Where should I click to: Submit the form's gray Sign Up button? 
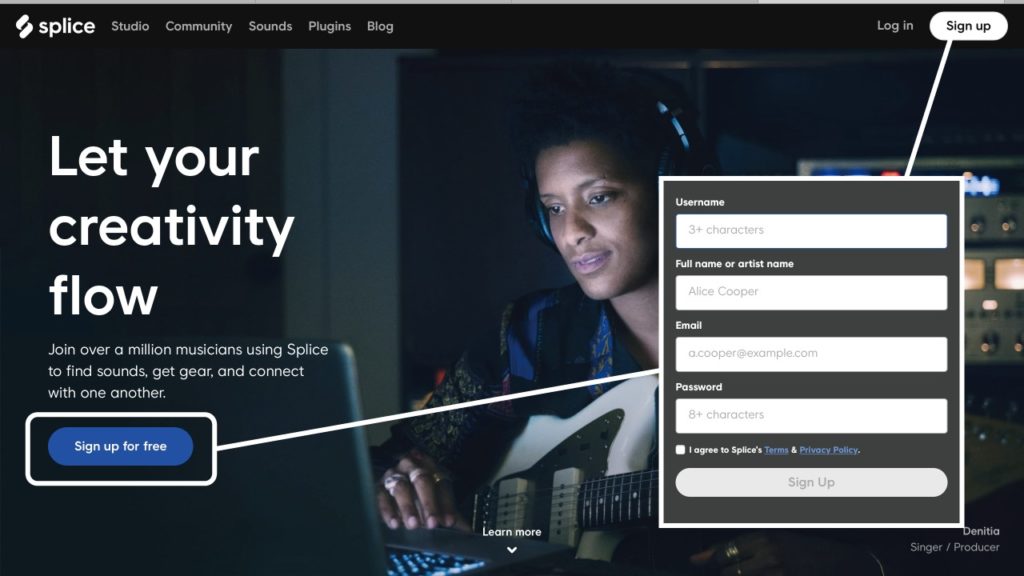(811, 482)
